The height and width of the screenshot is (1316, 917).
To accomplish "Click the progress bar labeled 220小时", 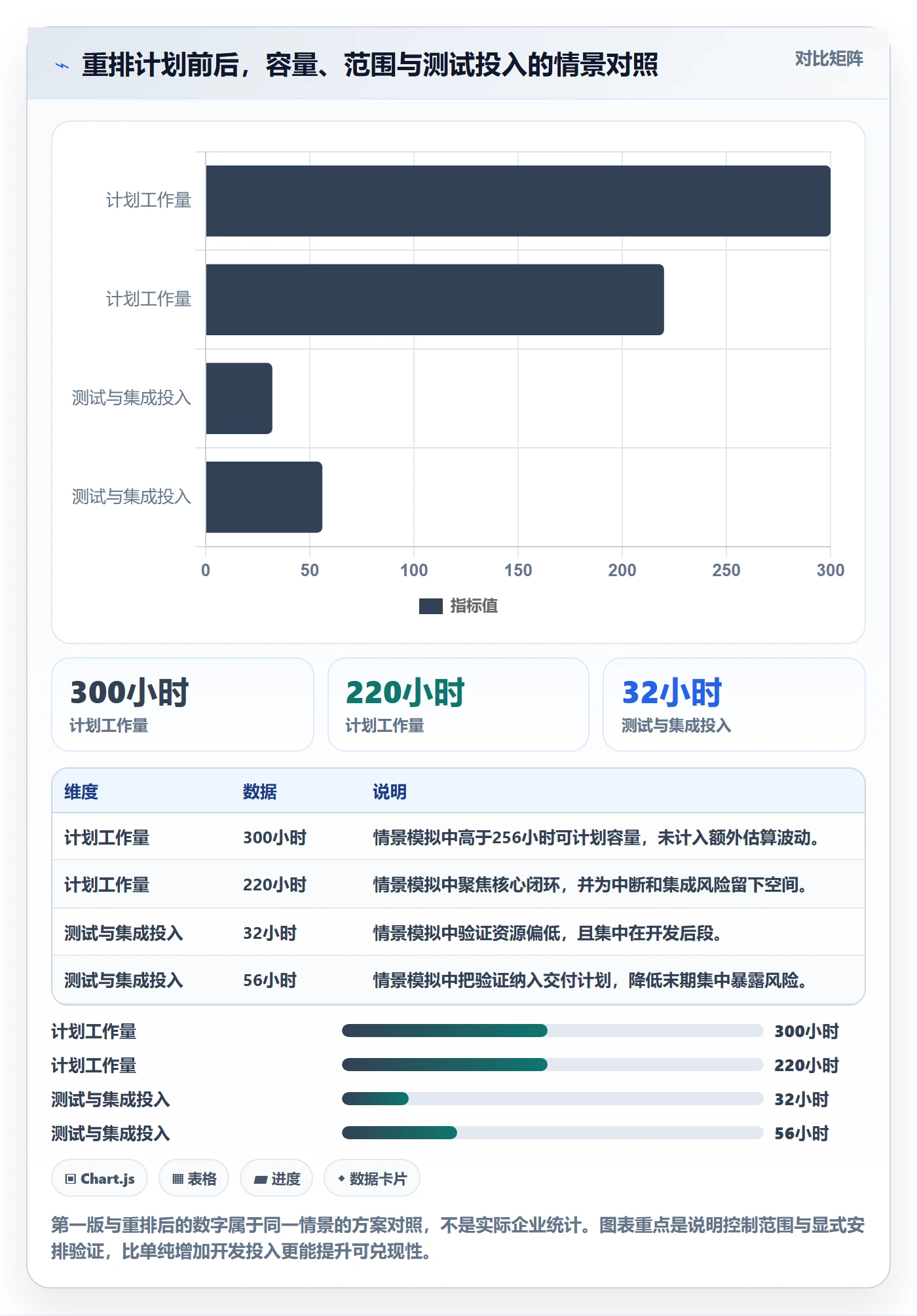I will pyautogui.click(x=552, y=1065).
